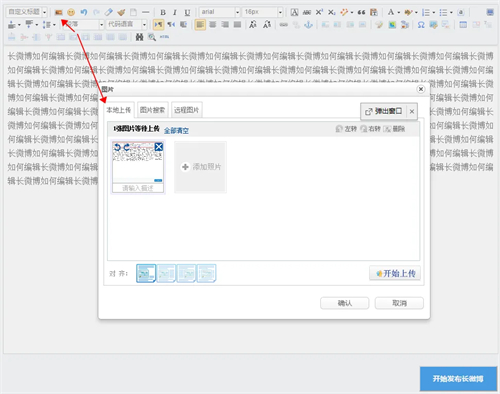This screenshot has height=394, width=500.
Task: Rotate the thumbnail clockwise using its overlay arrow
Action: [127, 147]
